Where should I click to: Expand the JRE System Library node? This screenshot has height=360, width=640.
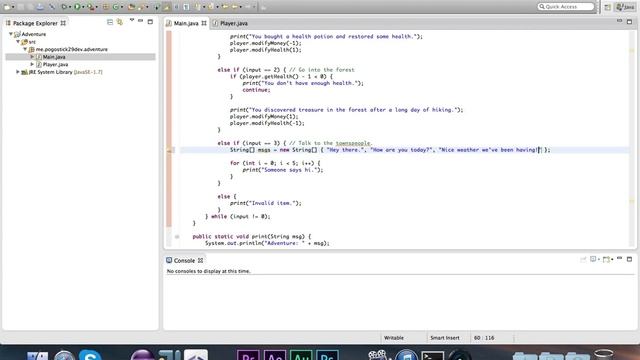[x=18, y=72]
